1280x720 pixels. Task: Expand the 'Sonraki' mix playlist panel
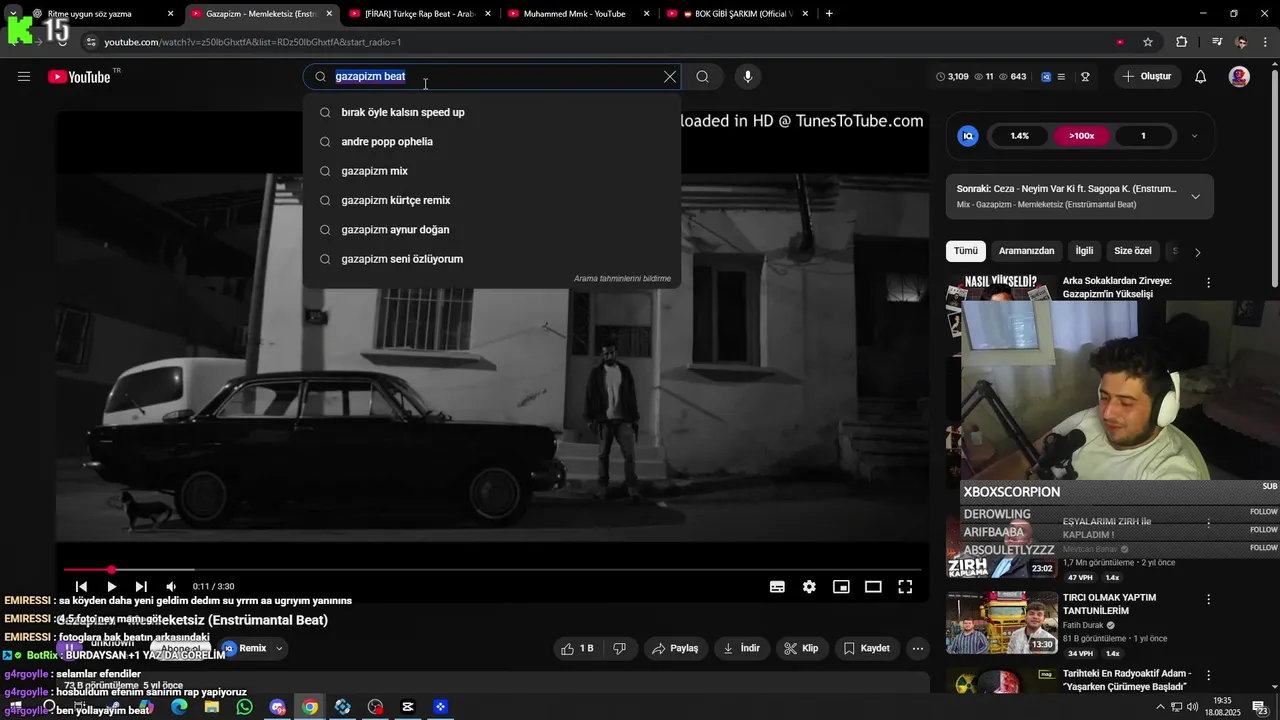click(x=1195, y=197)
